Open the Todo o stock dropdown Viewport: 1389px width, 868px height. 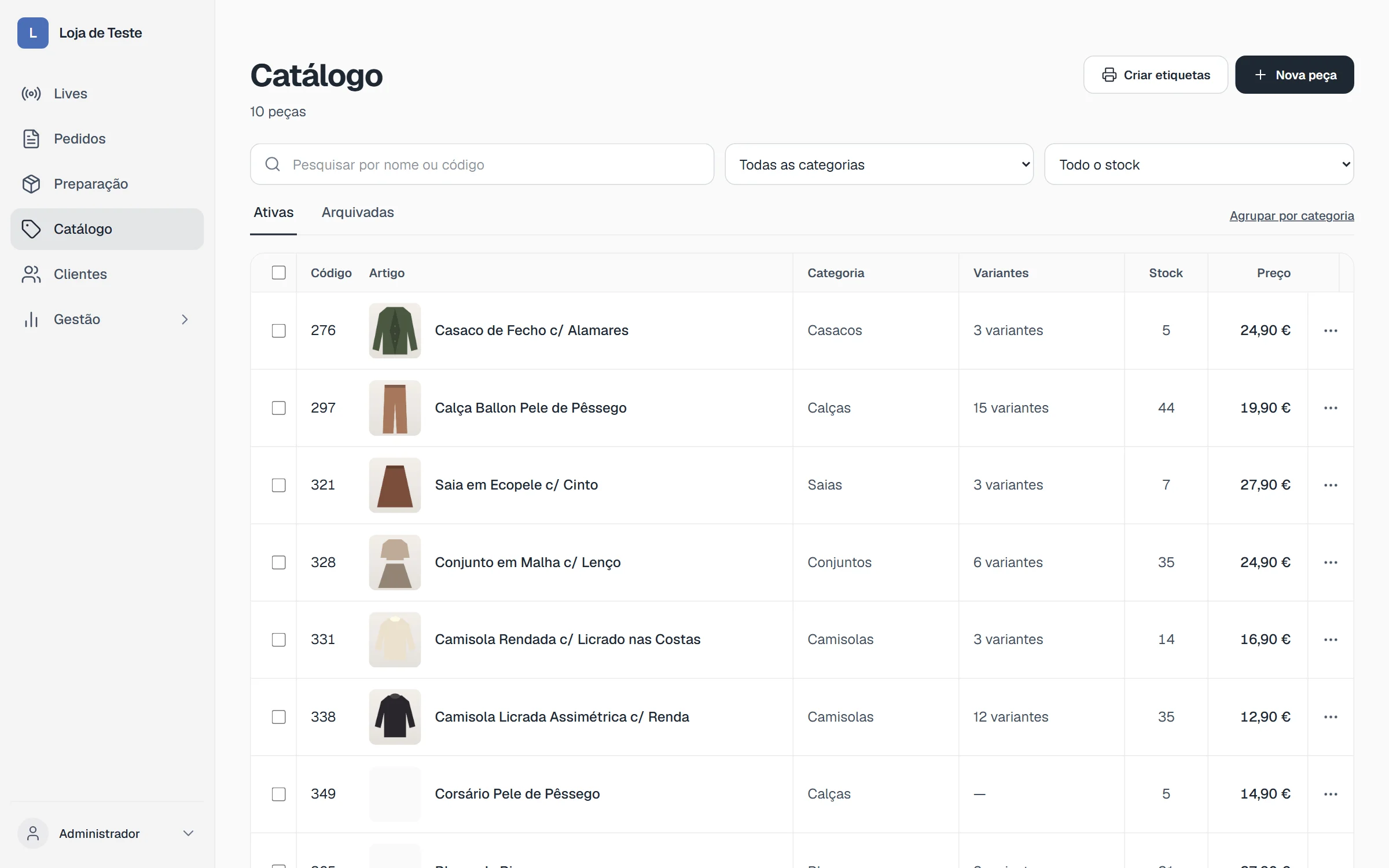point(1199,164)
